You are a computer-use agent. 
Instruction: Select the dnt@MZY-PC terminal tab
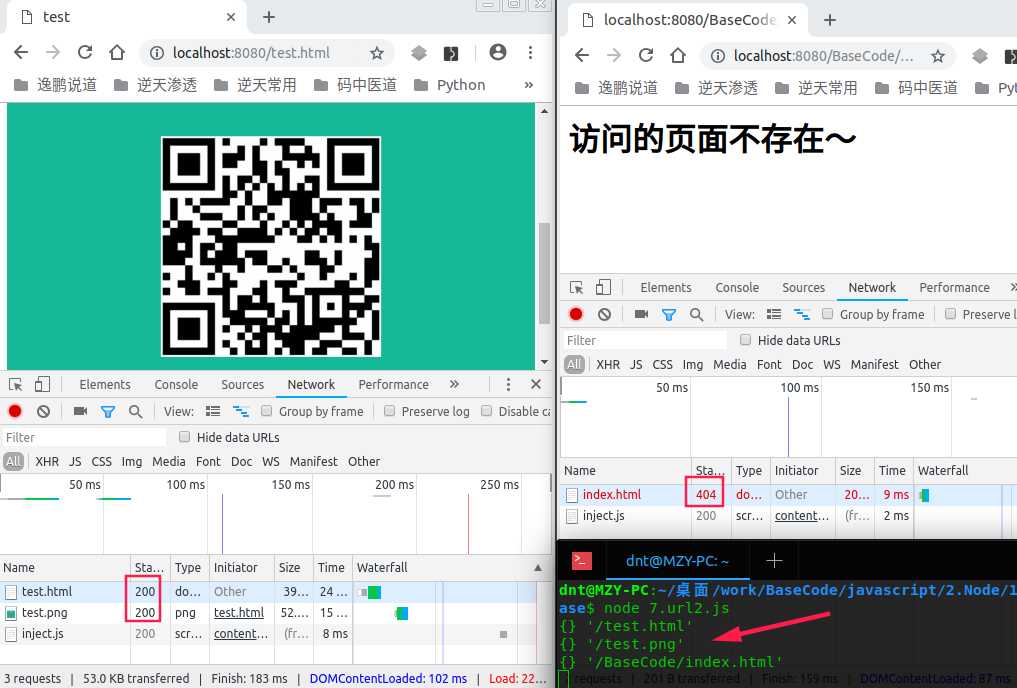pos(677,561)
